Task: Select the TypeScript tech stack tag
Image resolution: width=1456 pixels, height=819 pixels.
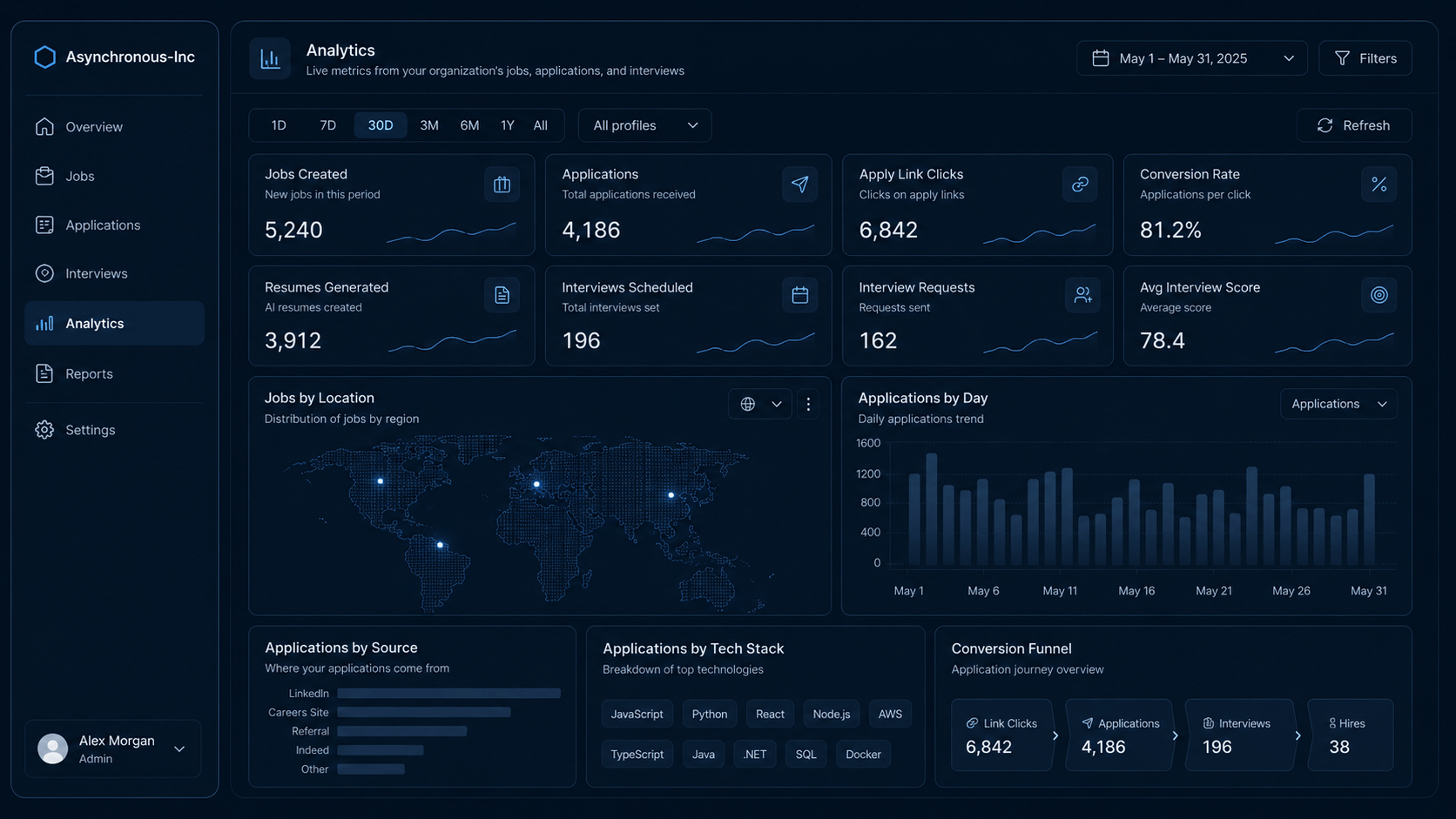Action: (637, 754)
